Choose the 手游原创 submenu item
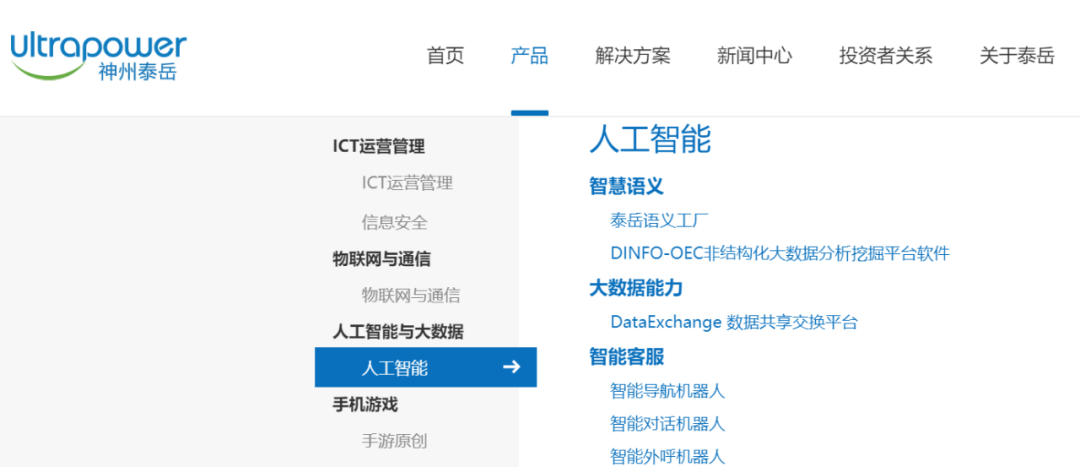Viewport: 1080px width, 467px height. (395, 442)
